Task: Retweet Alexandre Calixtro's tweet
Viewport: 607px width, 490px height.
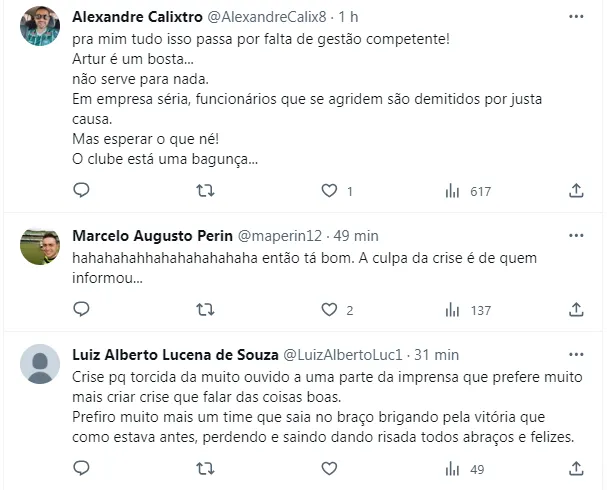Action: point(205,190)
